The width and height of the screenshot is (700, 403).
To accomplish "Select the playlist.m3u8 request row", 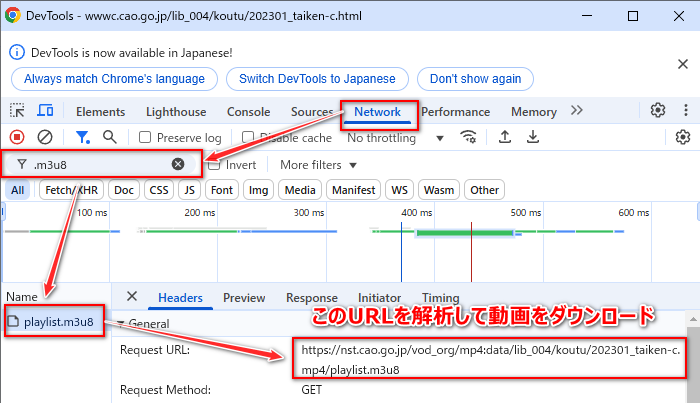I will coord(57,321).
